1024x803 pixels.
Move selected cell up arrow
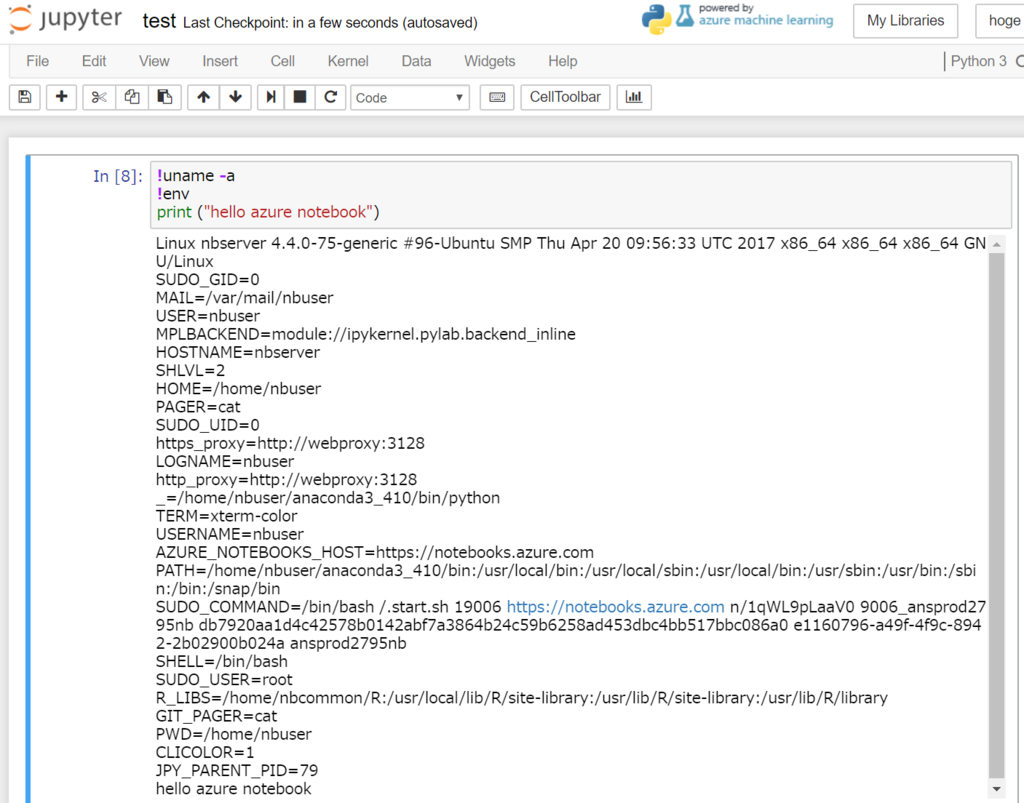pyautogui.click(x=203, y=97)
